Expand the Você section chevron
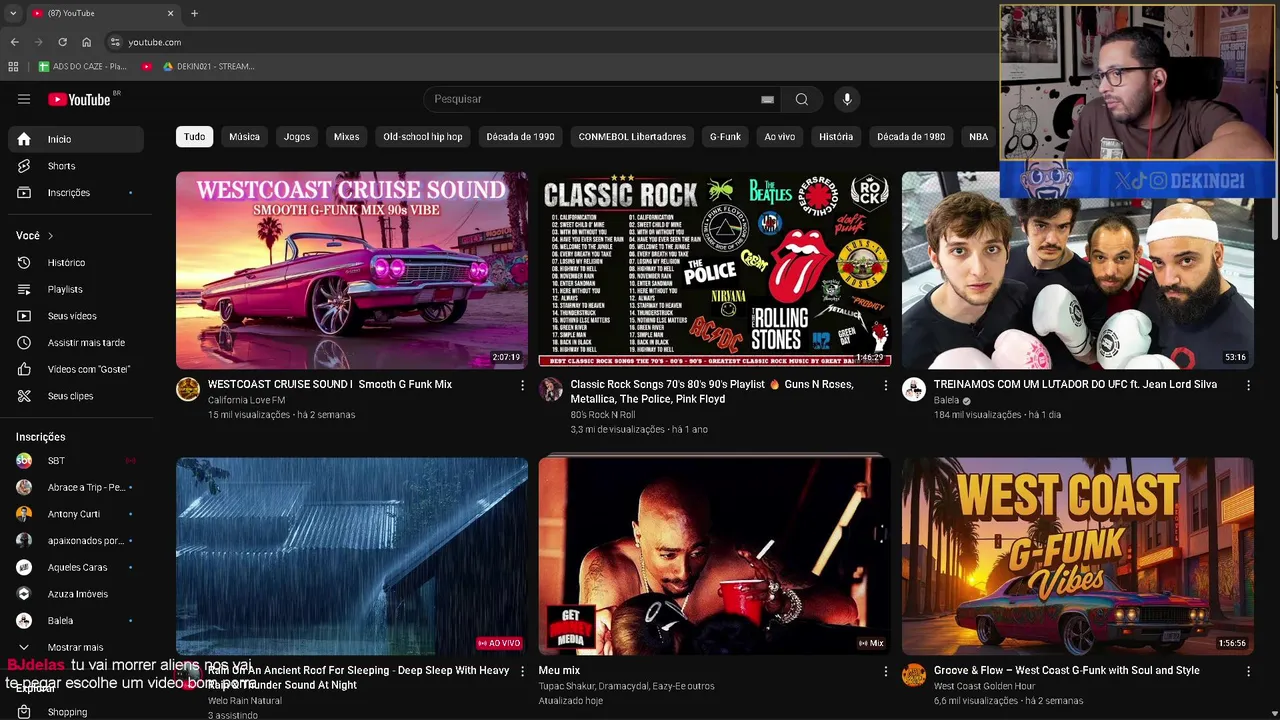1280x720 pixels. click(50, 236)
